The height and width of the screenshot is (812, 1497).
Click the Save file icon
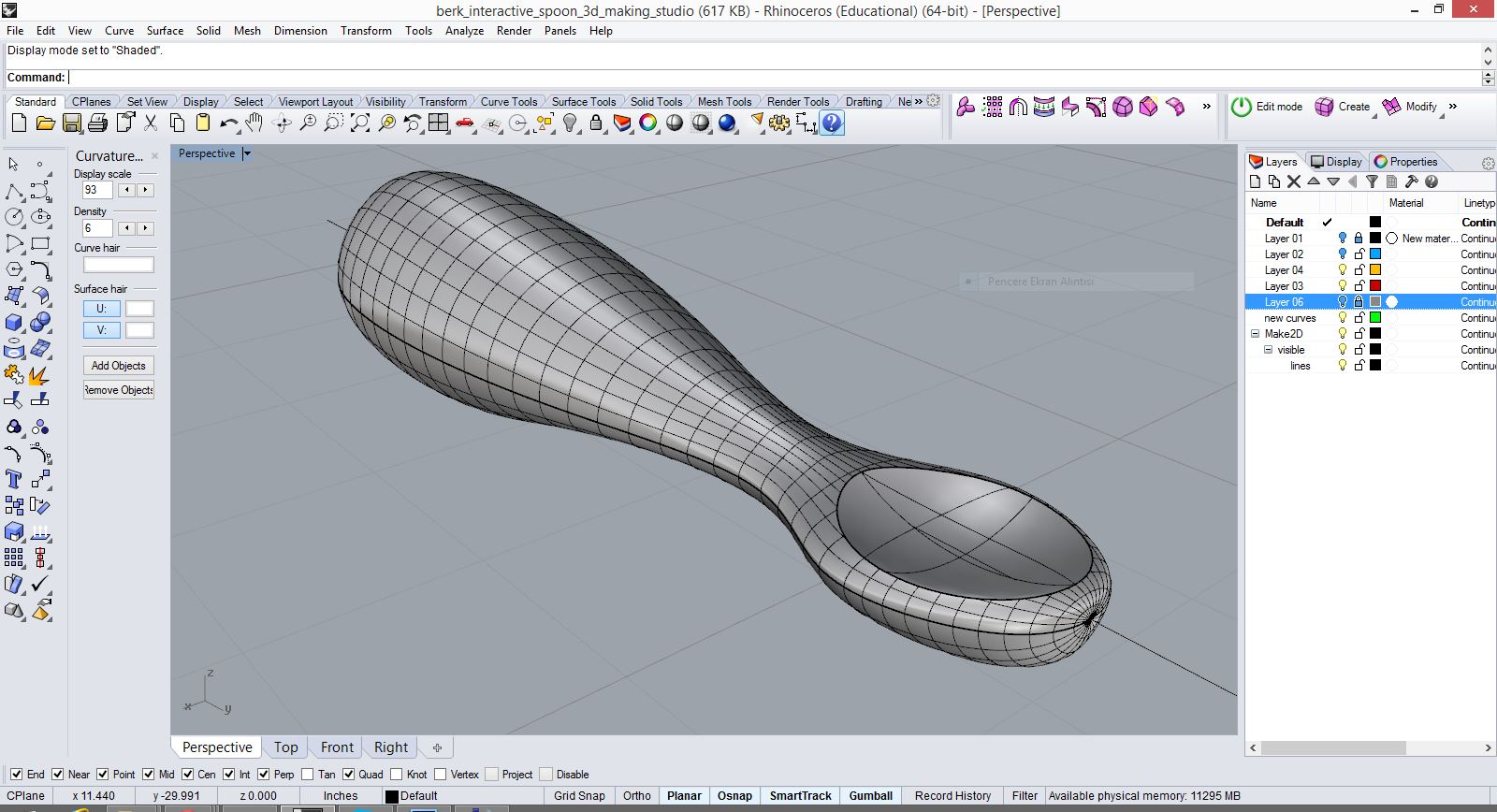pos(71,123)
